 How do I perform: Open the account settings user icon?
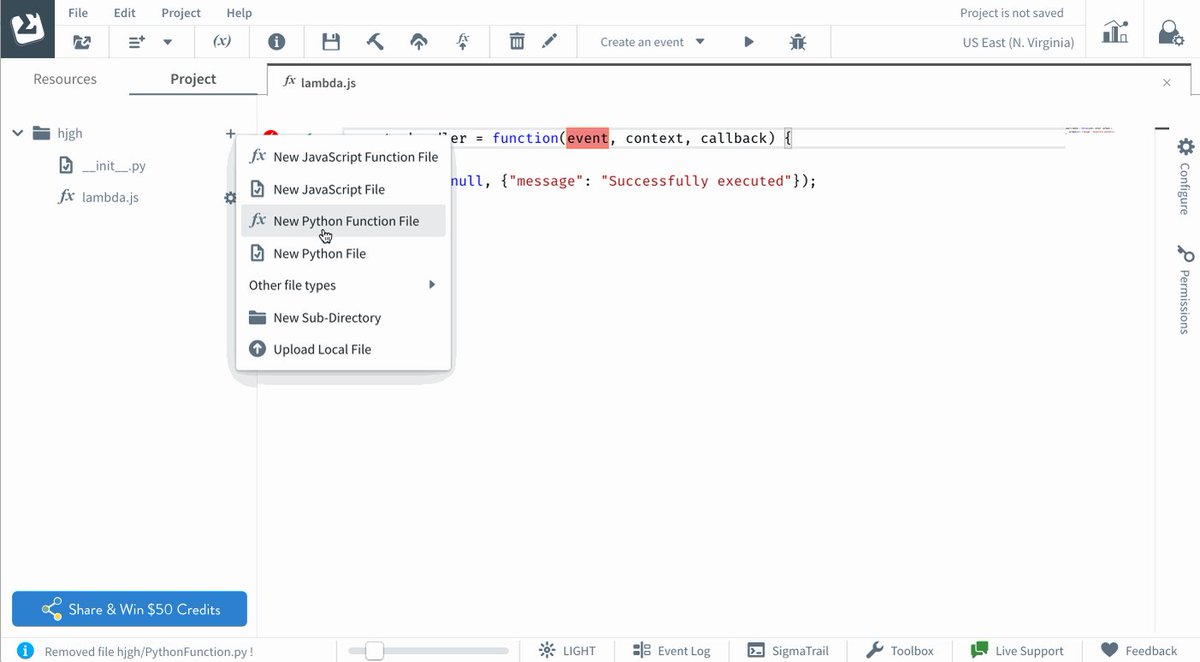[1171, 31]
